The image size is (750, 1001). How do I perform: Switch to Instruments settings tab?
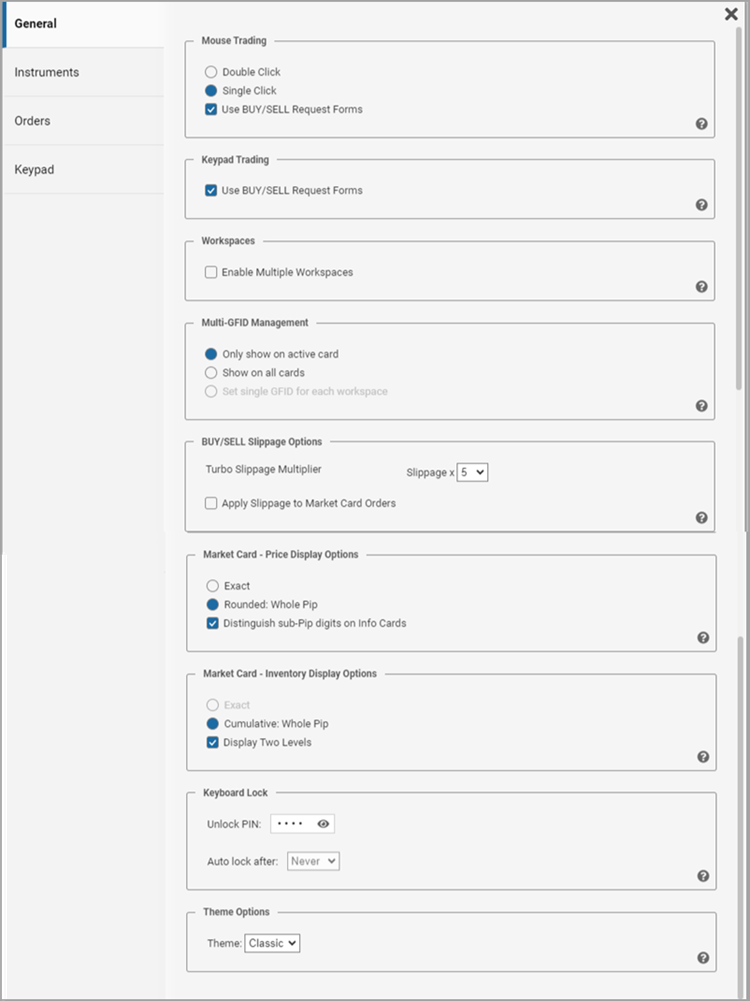(47, 72)
